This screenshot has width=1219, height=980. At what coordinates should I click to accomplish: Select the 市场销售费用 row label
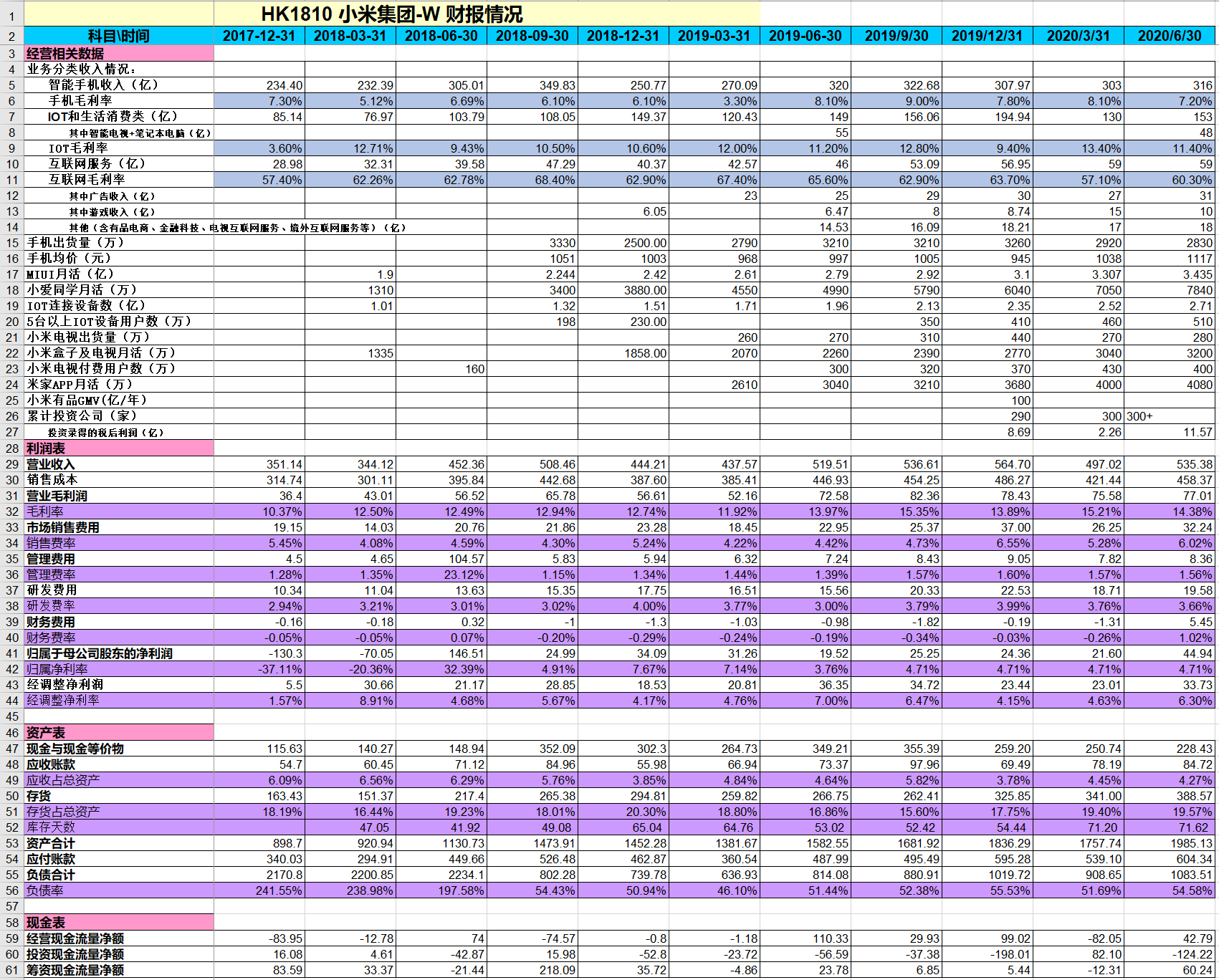point(119,527)
